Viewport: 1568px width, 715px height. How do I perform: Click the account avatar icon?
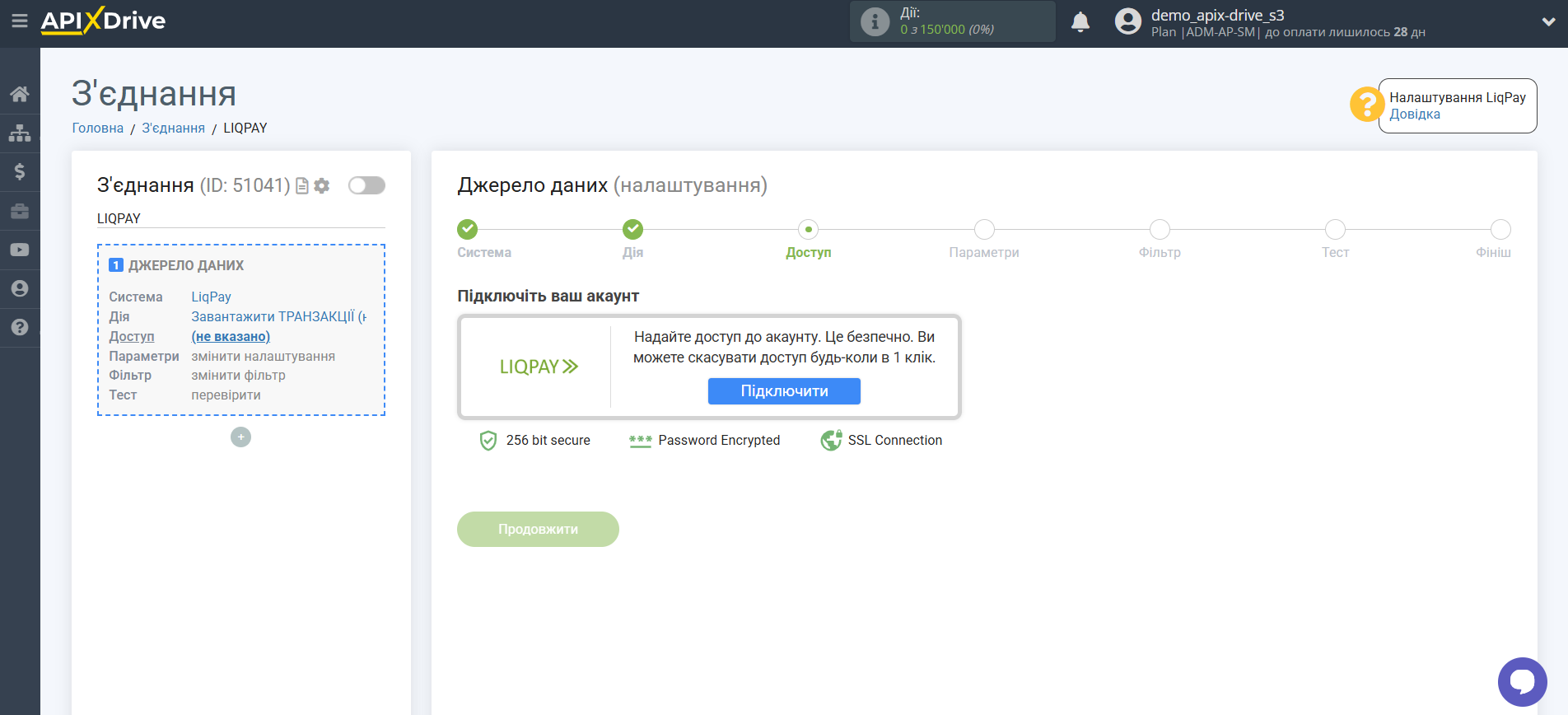pos(1127,21)
